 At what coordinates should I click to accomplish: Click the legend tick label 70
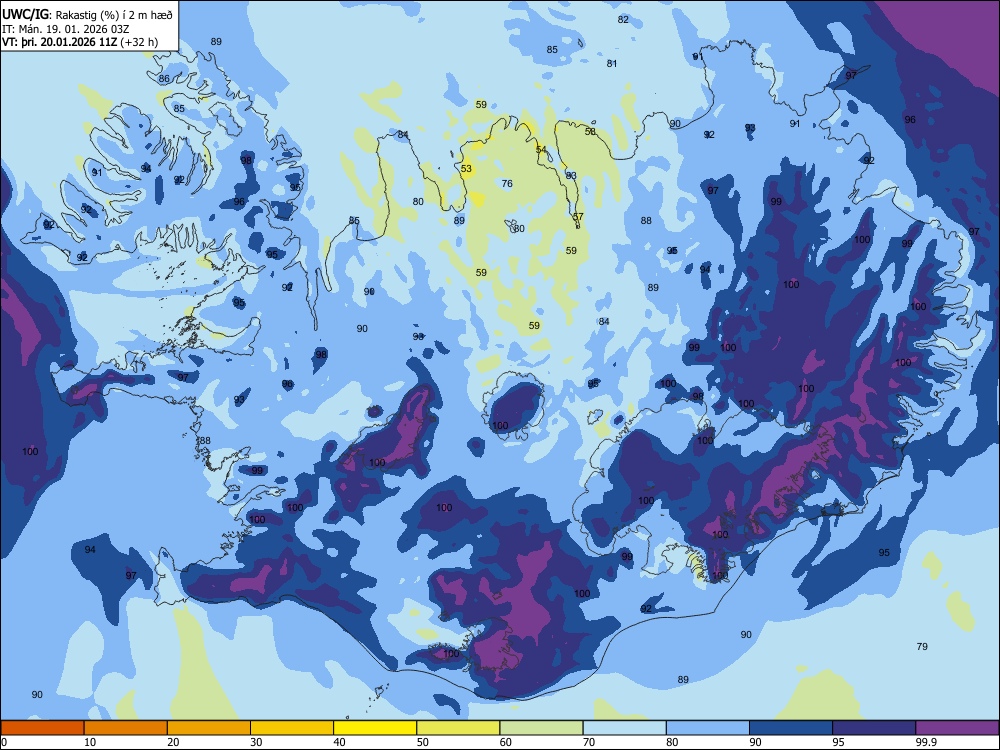(589, 742)
